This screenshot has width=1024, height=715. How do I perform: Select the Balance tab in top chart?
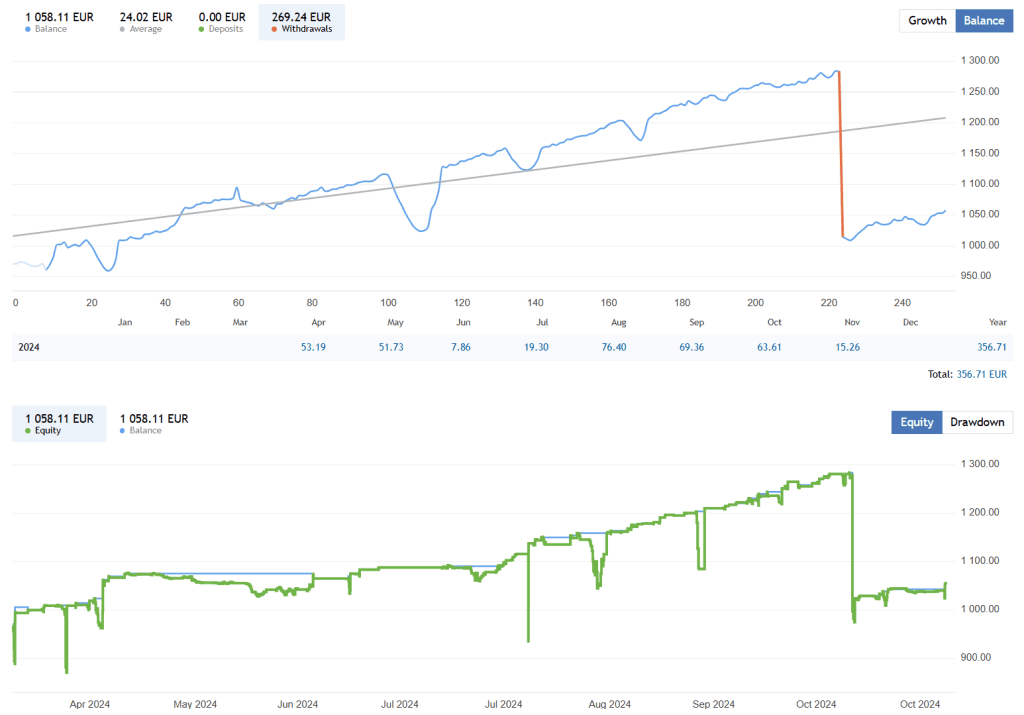[x=984, y=20]
